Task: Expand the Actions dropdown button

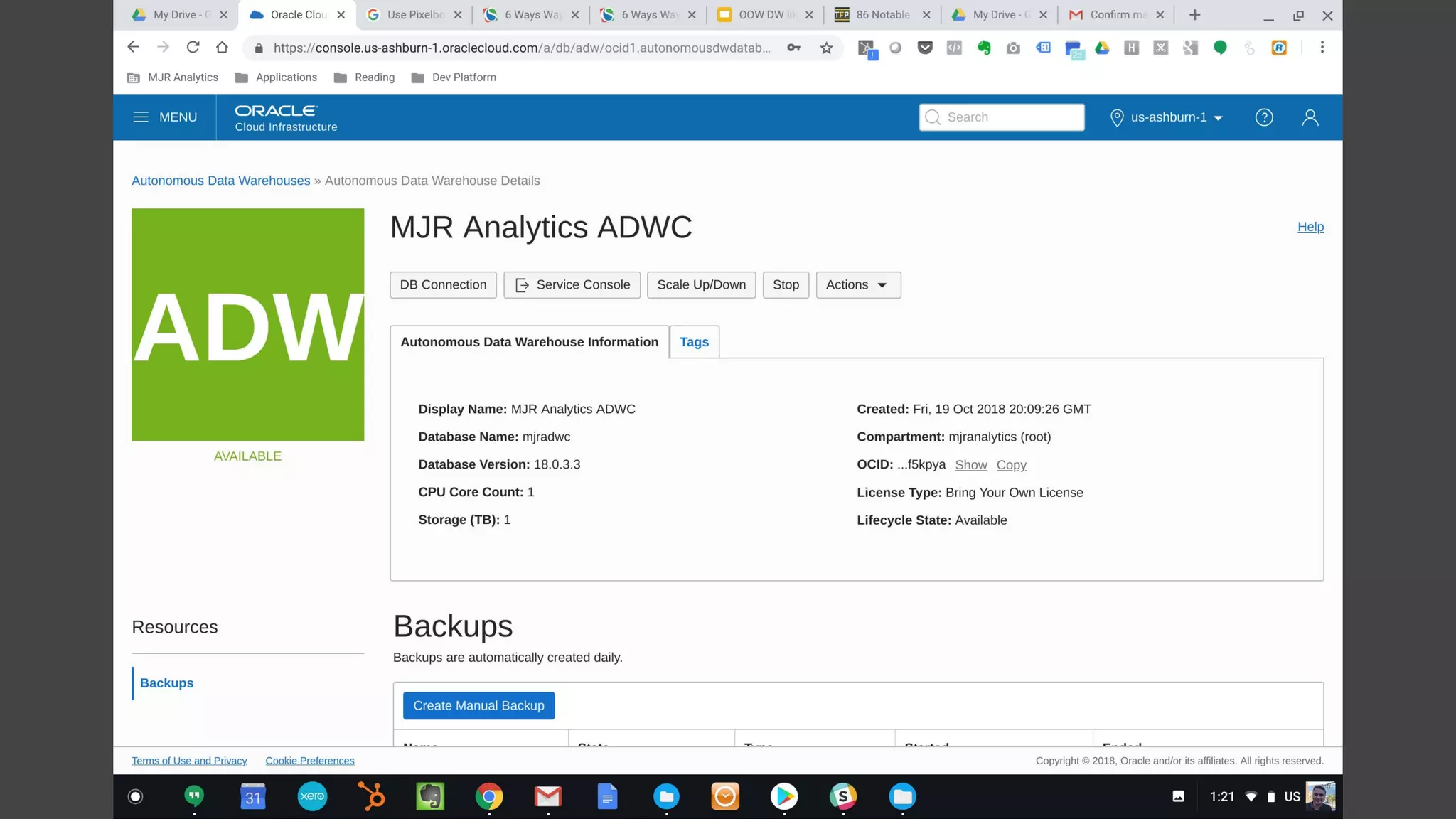Action: click(x=858, y=284)
